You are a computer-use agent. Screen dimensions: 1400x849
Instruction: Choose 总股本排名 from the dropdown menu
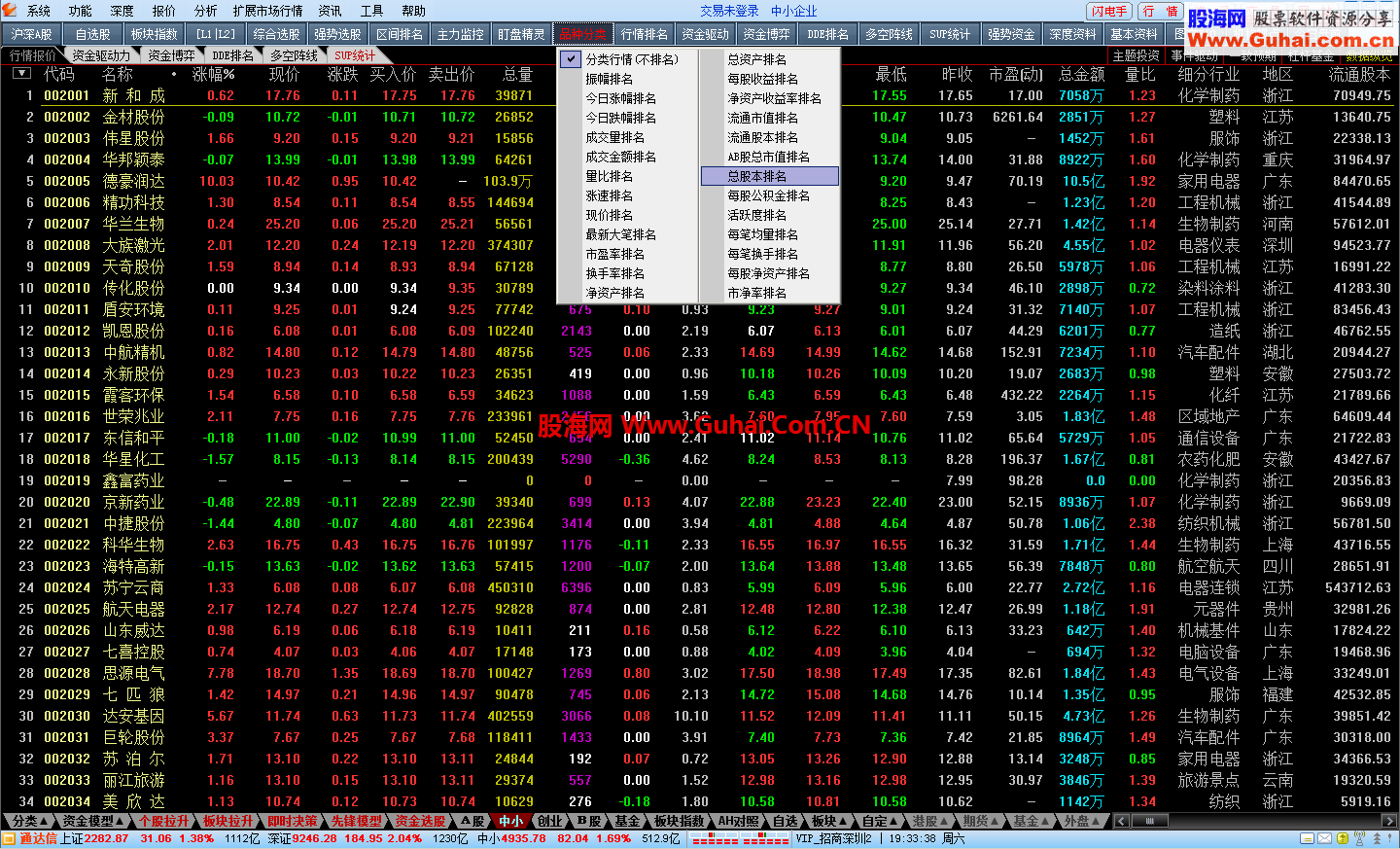pos(769,176)
